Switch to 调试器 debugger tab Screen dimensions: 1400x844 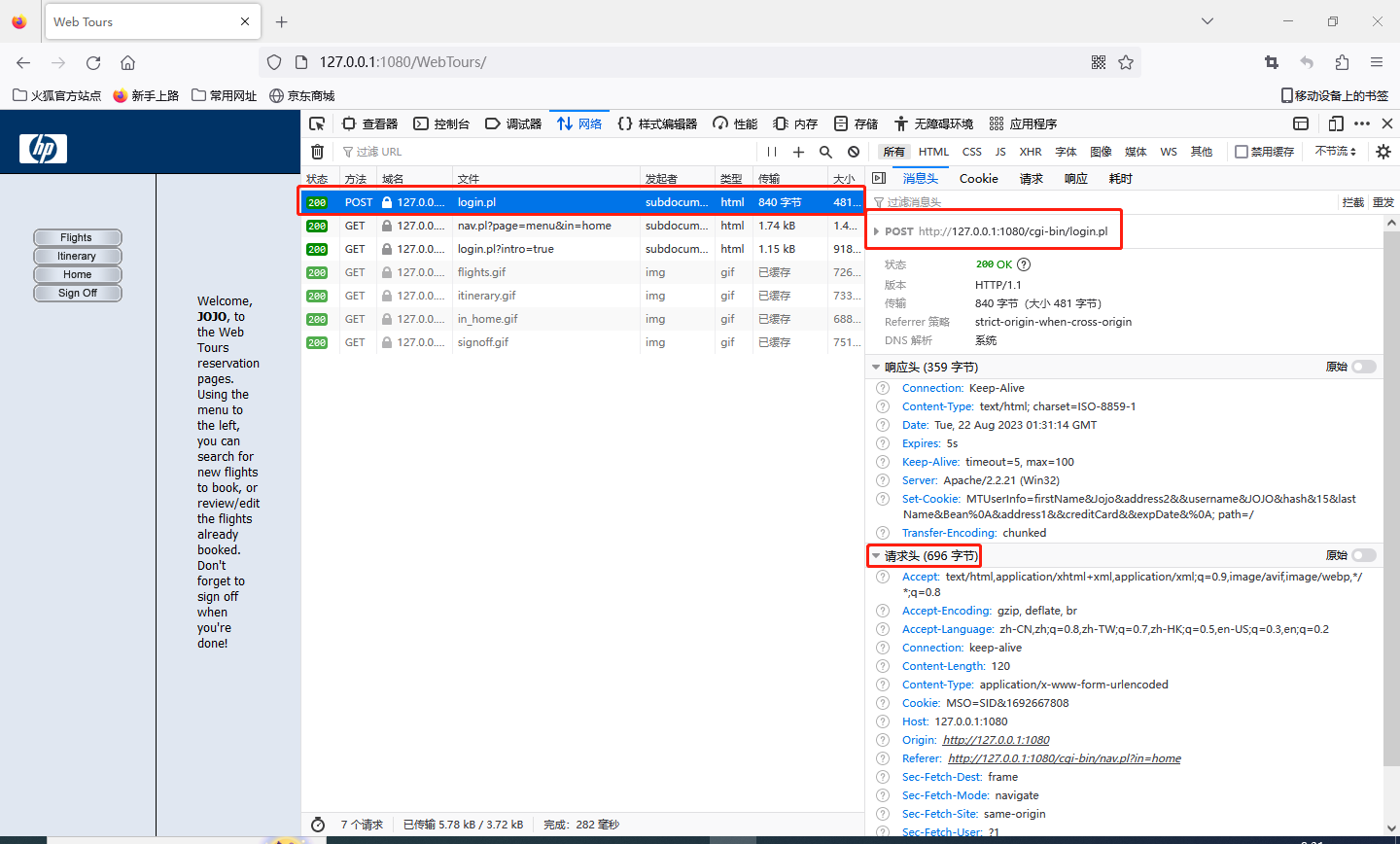pos(513,123)
